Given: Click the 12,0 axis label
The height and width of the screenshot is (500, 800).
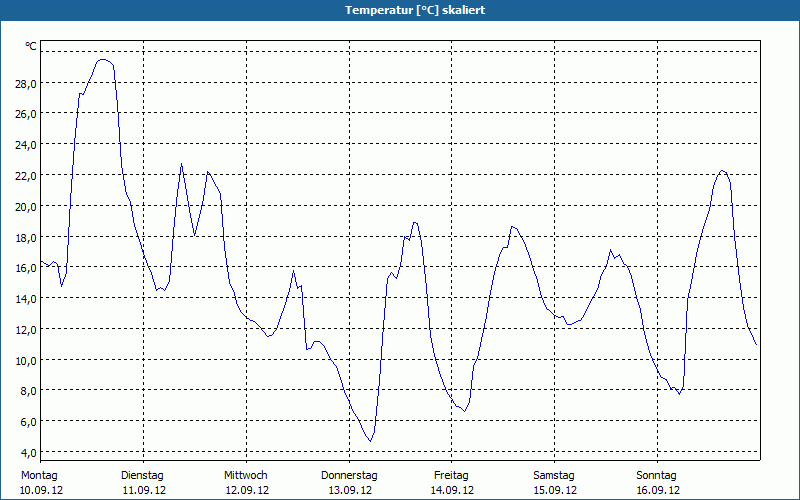Looking at the screenshot, I should pyautogui.click(x=26, y=330).
